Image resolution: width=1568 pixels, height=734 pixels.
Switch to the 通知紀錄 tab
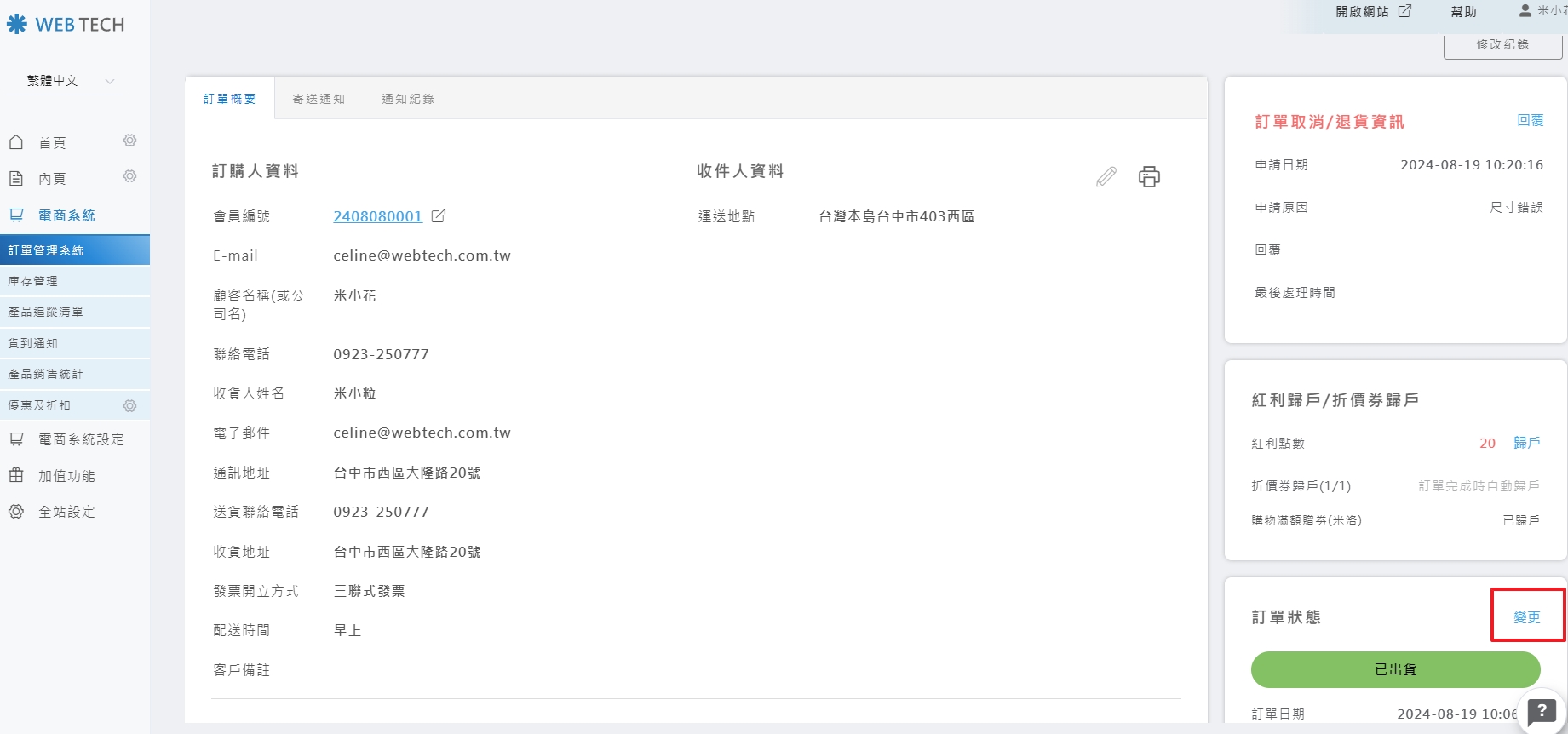(x=408, y=99)
